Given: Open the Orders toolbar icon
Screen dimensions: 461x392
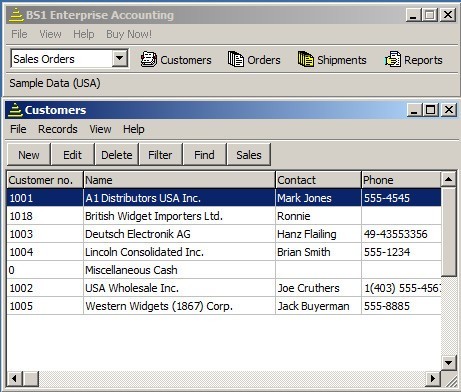Looking at the screenshot, I should pyautogui.click(x=254, y=60).
